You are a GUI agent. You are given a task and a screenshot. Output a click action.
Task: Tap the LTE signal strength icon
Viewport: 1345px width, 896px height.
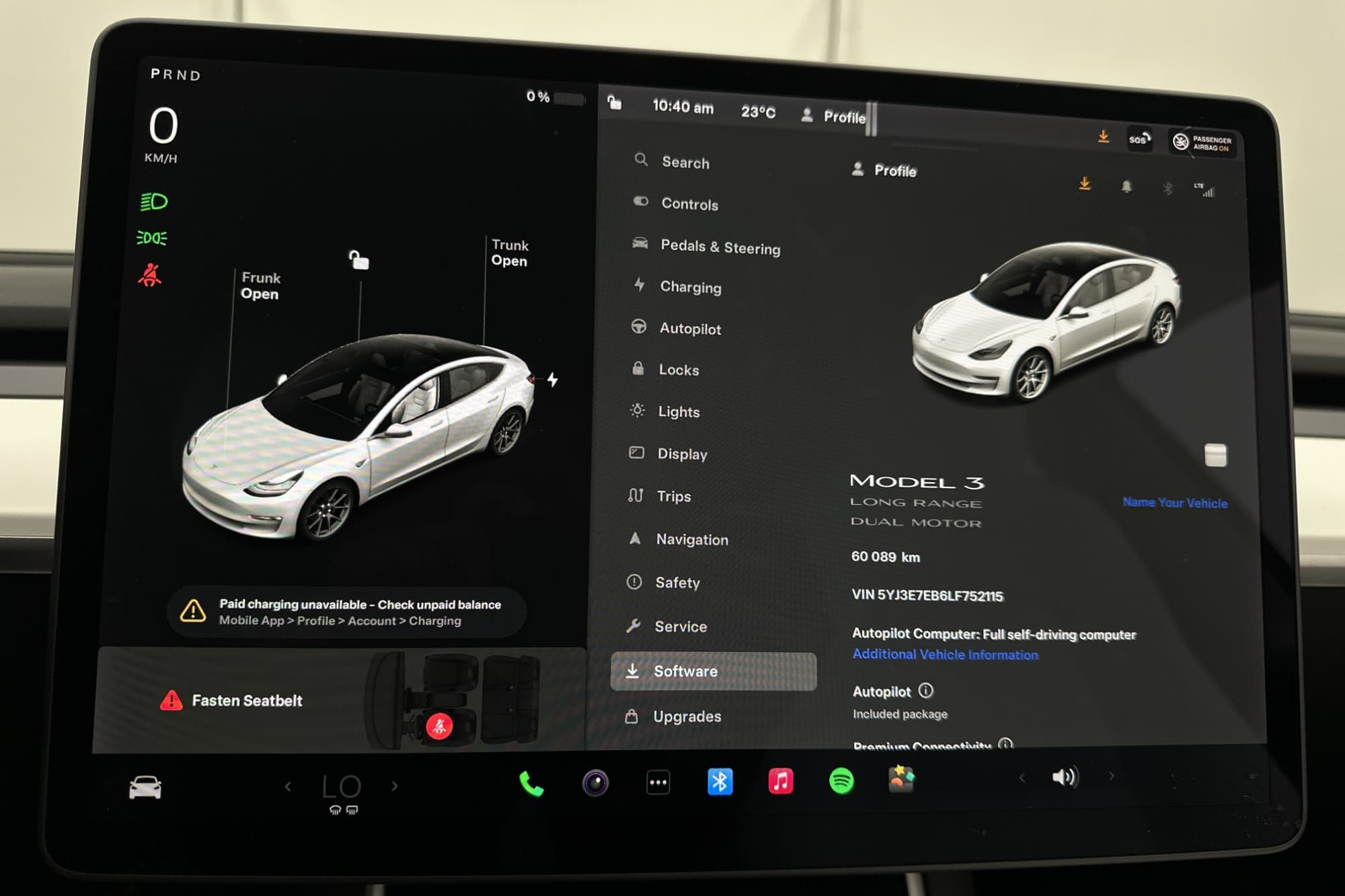1204,190
